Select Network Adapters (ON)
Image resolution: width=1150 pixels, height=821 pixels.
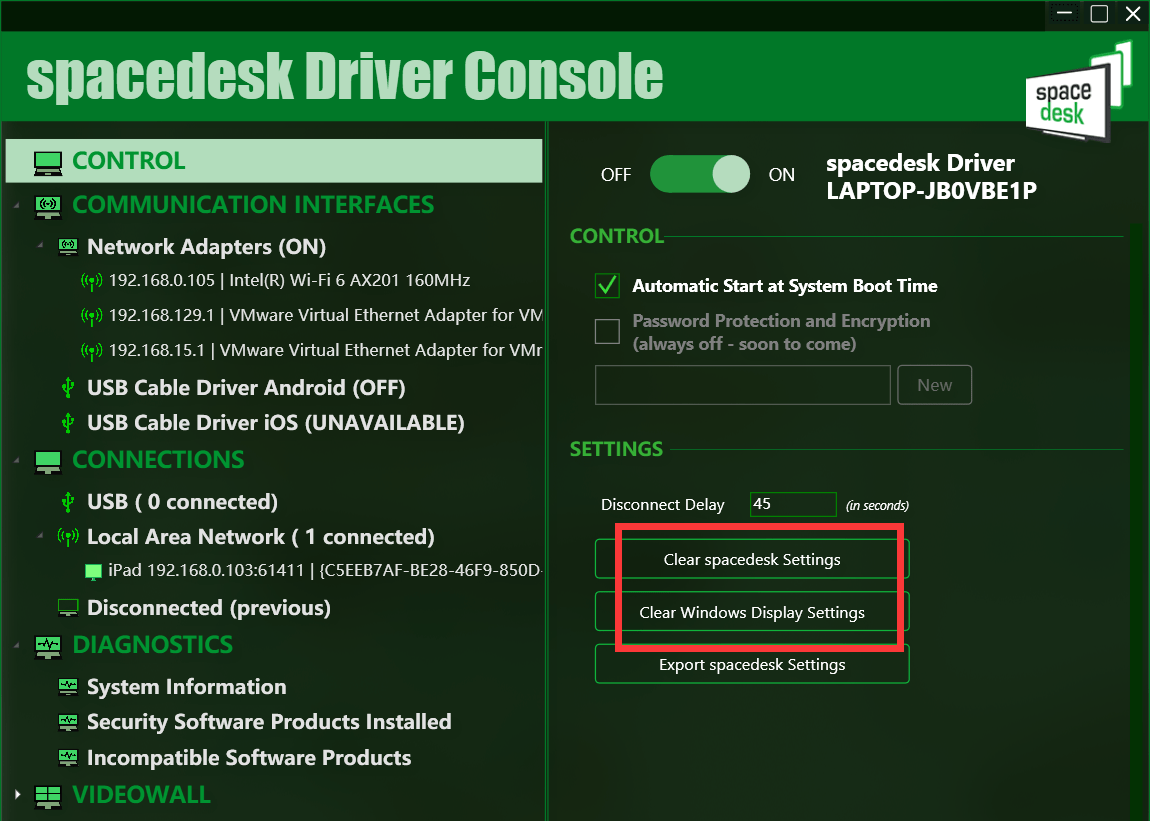(x=206, y=247)
